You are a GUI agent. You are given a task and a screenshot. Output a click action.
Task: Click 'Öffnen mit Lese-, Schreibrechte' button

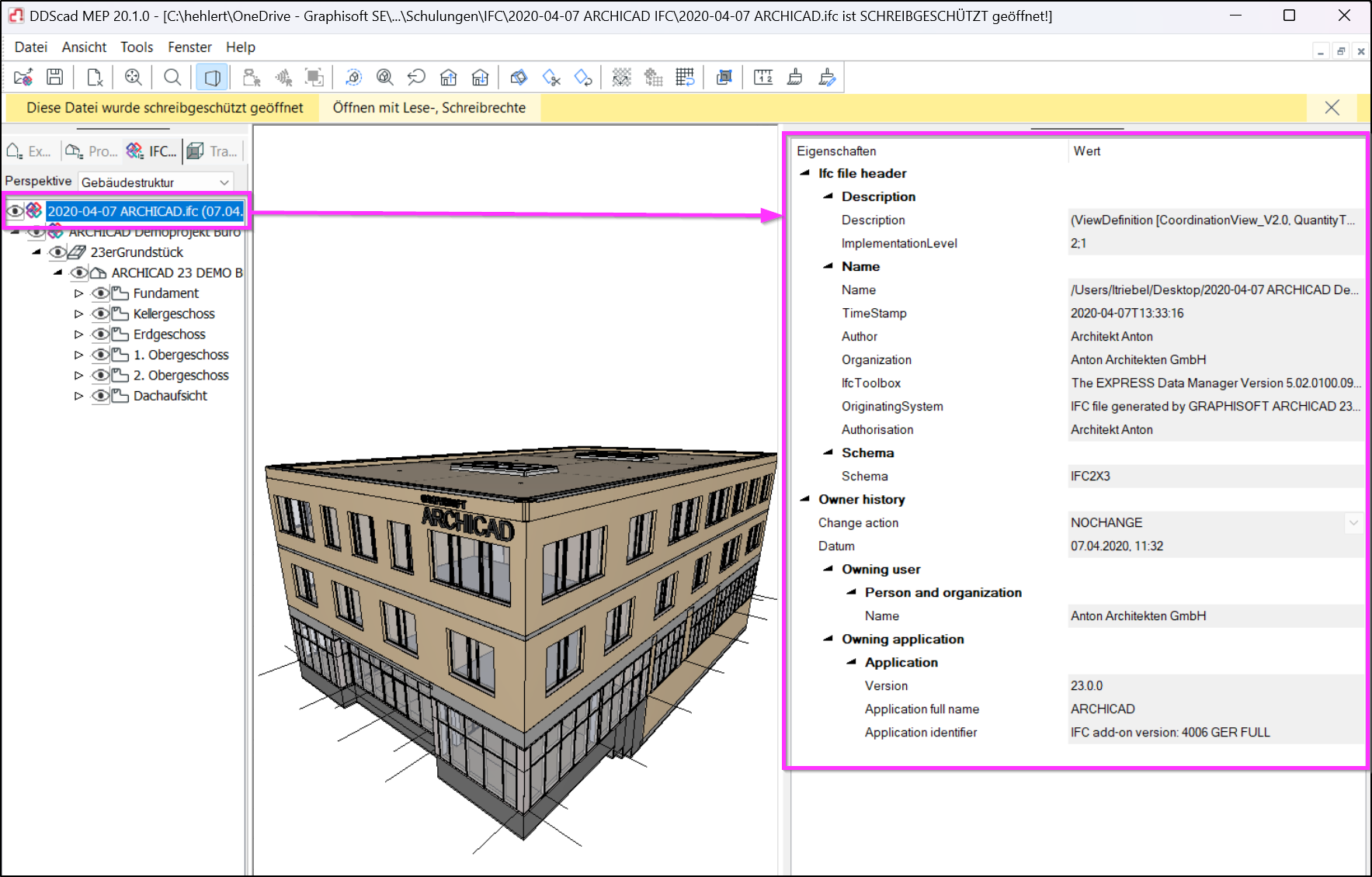pyautogui.click(x=429, y=108)
